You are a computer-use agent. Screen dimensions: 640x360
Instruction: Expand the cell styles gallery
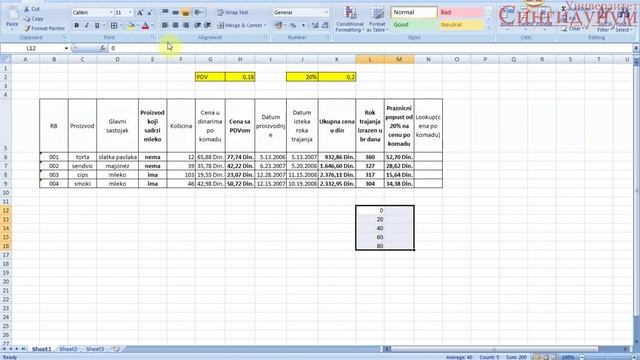coord(489,28)
